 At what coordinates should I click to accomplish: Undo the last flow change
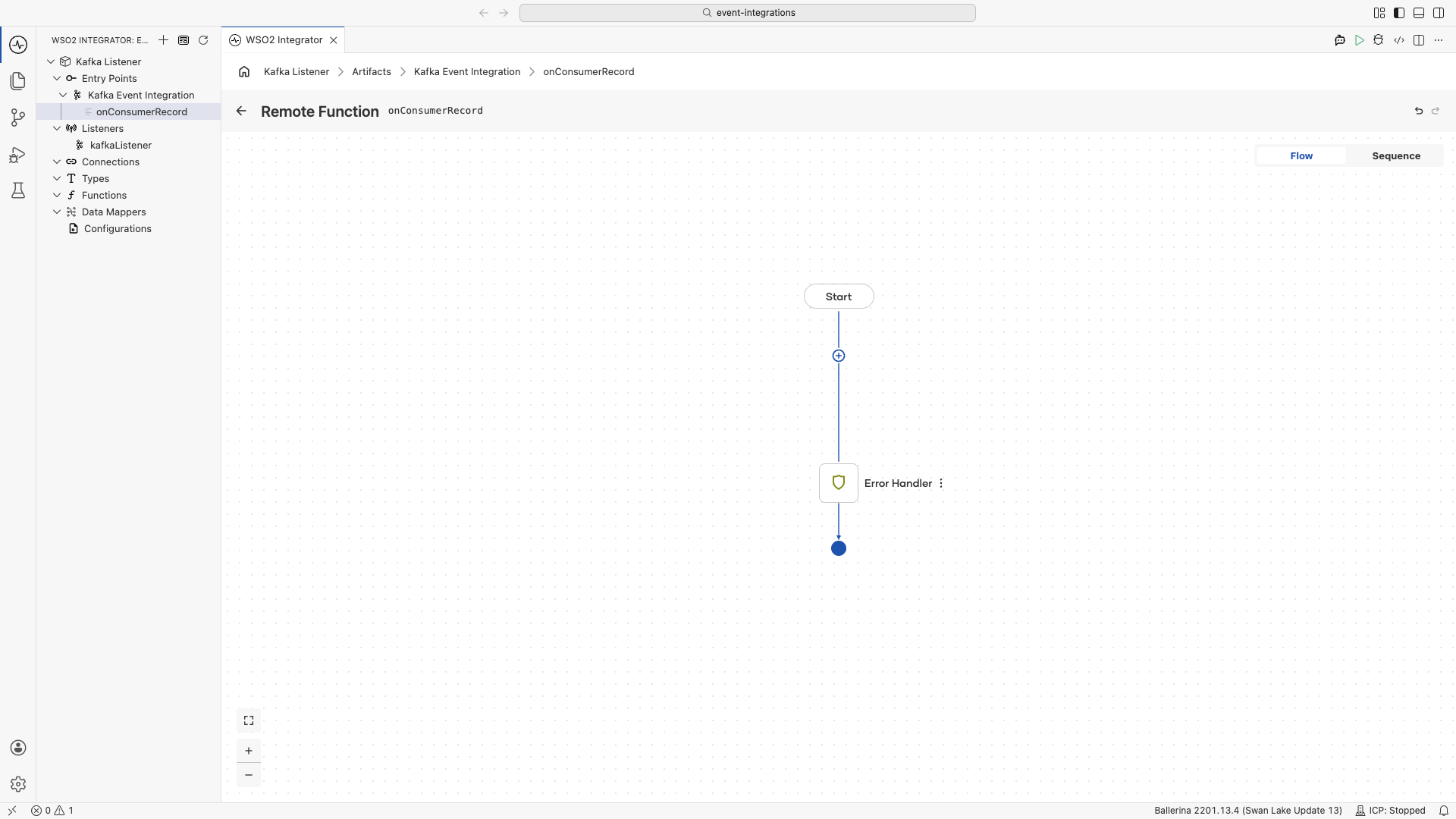(1419, 111)
